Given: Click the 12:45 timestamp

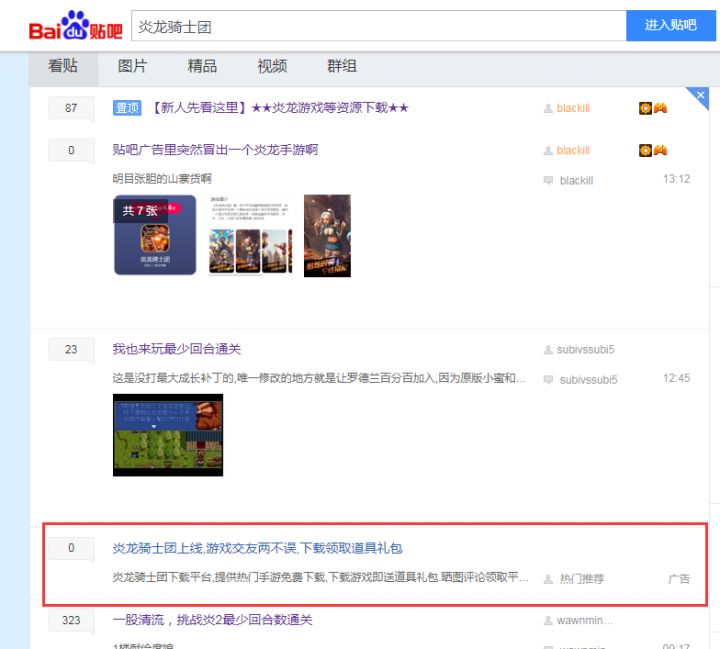Looking at the screenshot, I should click(x=676, y=378).
